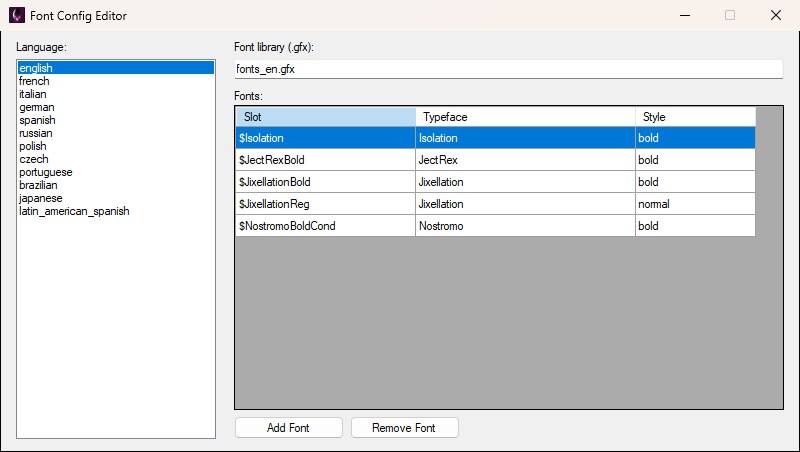
Task: Choose italian from the Language list
Action: tap(116, 94)
